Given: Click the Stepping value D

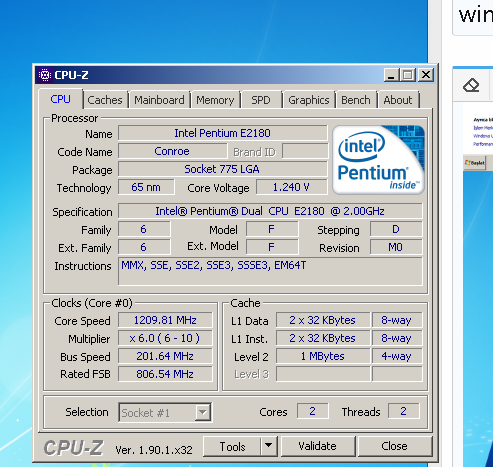Looking at the screenshot, I should pos(396,229).
